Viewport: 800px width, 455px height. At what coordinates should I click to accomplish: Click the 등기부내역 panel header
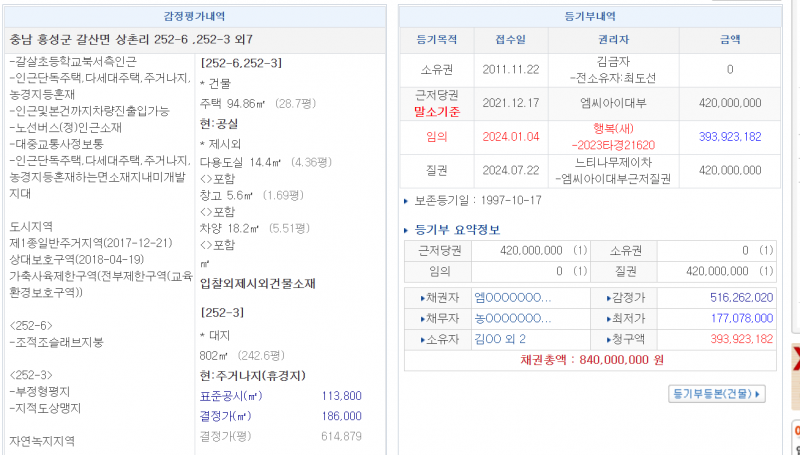click(x=590, y=17)
